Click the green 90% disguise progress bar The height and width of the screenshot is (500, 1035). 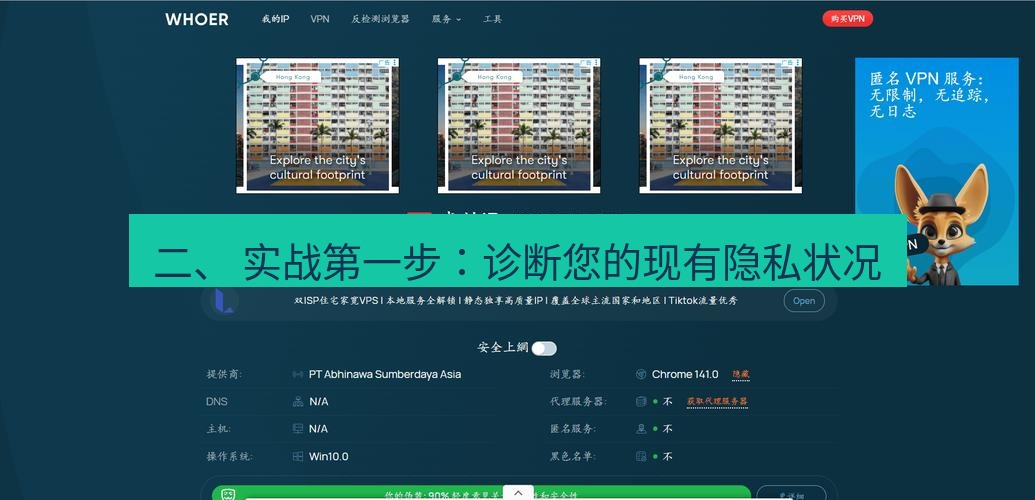481,493
